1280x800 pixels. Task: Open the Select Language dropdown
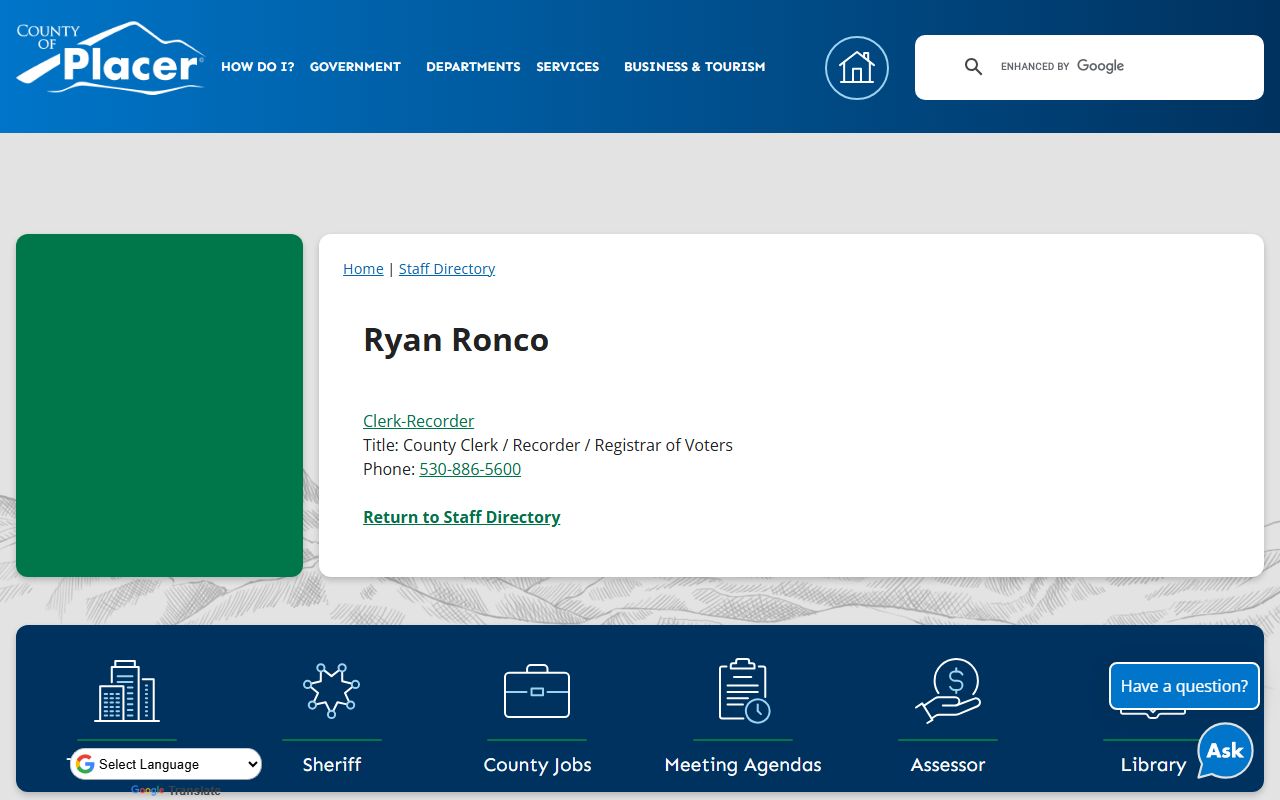166,764
